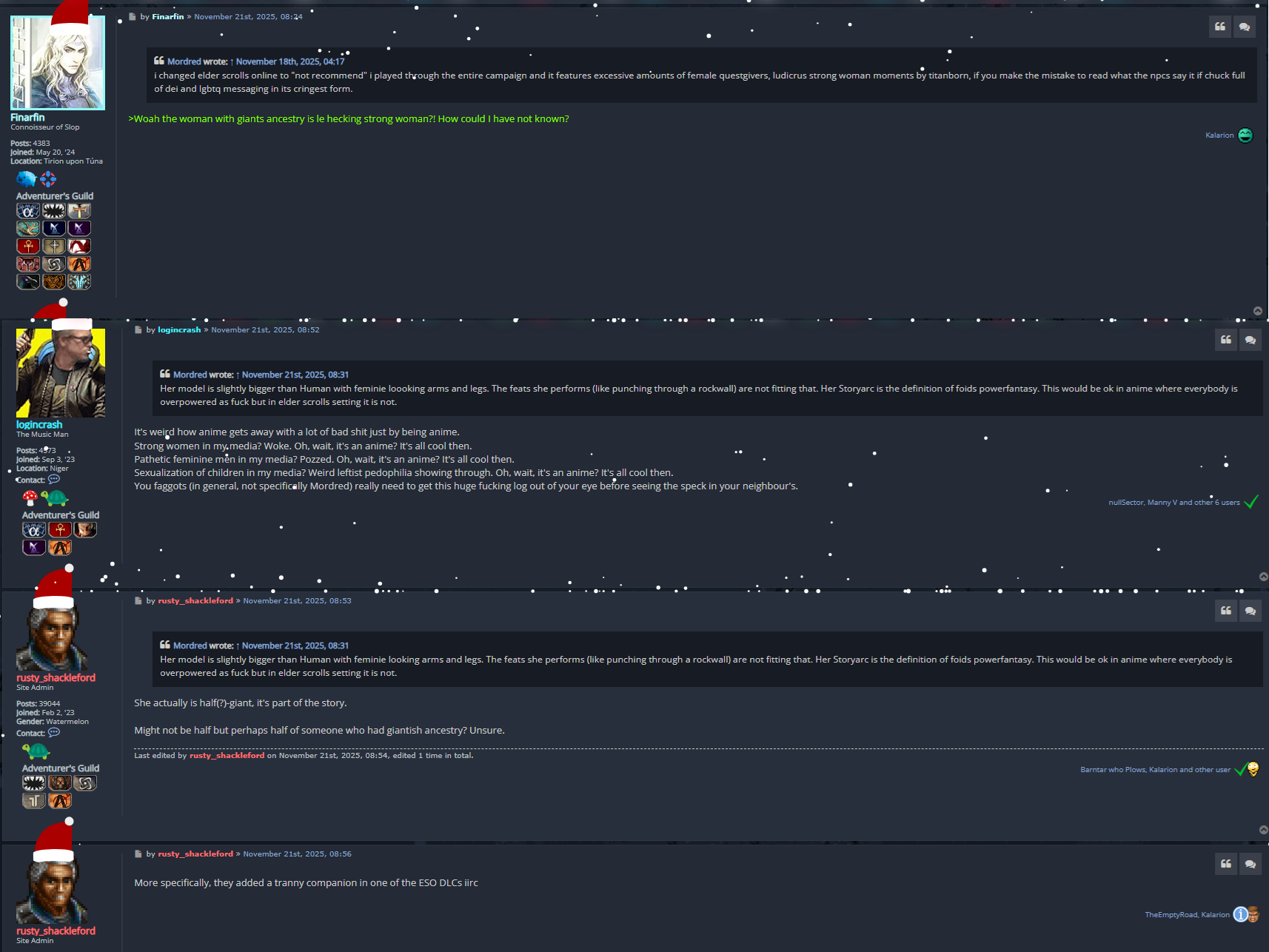Jump to top using arrow on Finarfin's post
1269x952 pixels.
tap(1258, 311)
